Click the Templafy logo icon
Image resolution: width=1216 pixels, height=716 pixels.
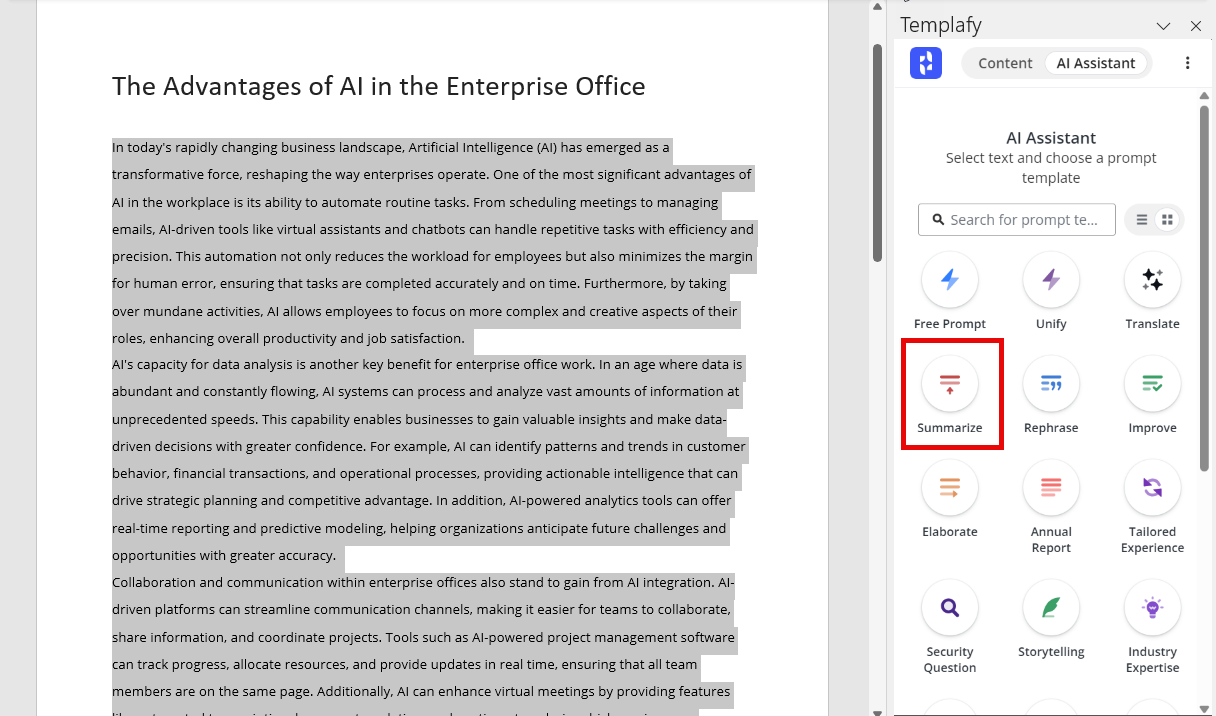point(926,63)
